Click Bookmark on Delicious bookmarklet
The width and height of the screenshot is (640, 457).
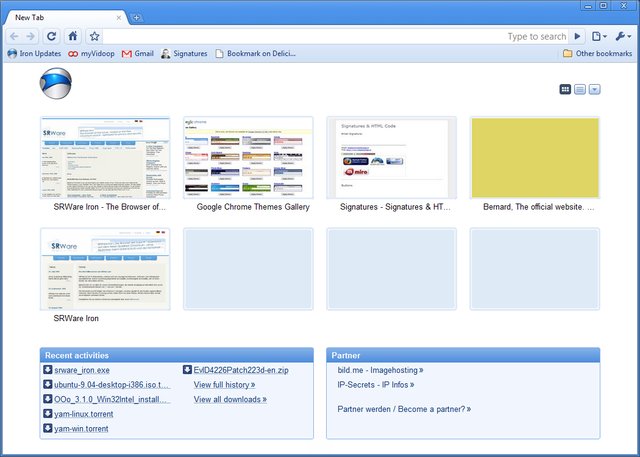(x=256, y=53)
